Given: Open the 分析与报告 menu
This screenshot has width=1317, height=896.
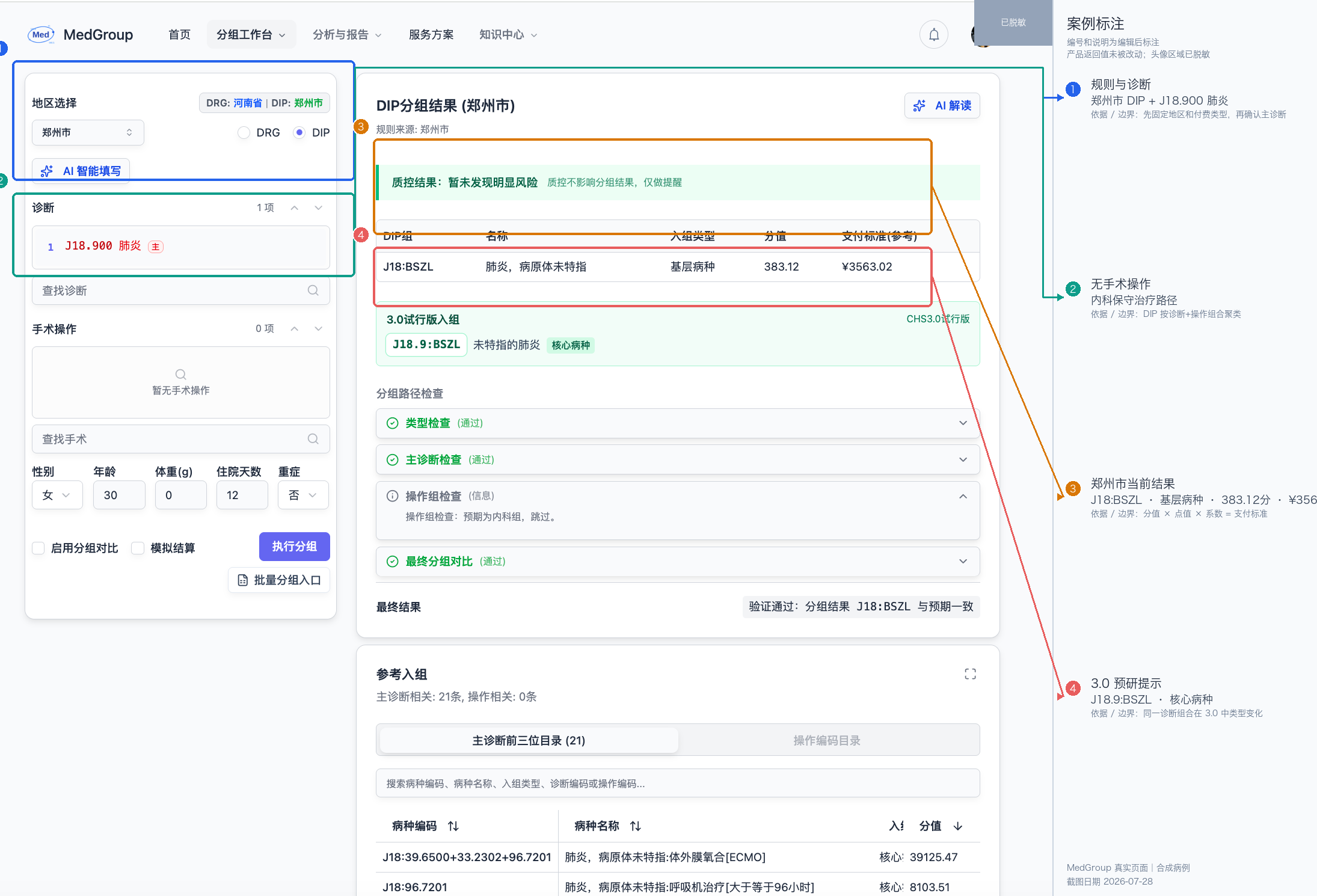Looking at the screenshot, I should [348, 35].
